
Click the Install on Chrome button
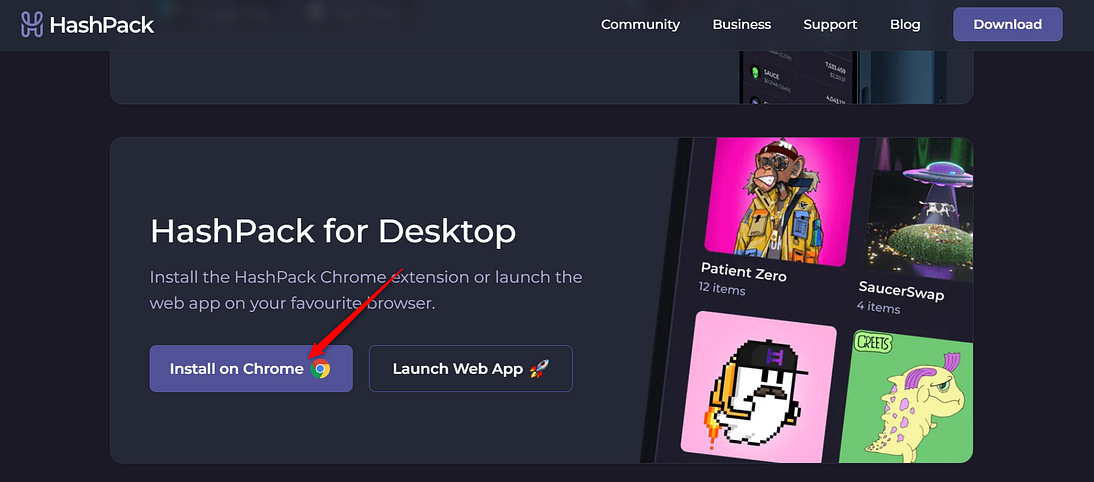251,368
